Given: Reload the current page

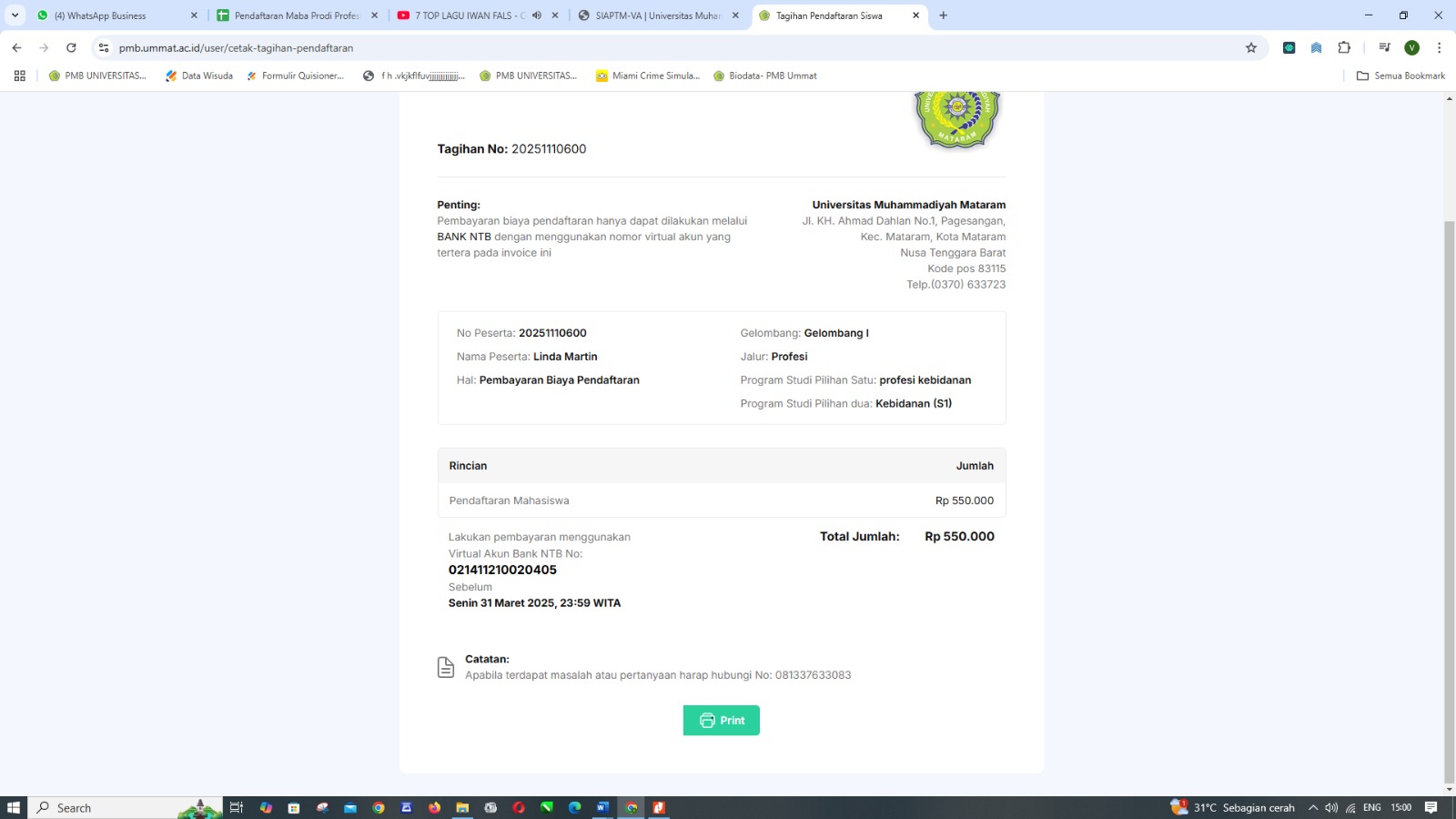Looking at the screenshot, I should (x=71, y=48).
